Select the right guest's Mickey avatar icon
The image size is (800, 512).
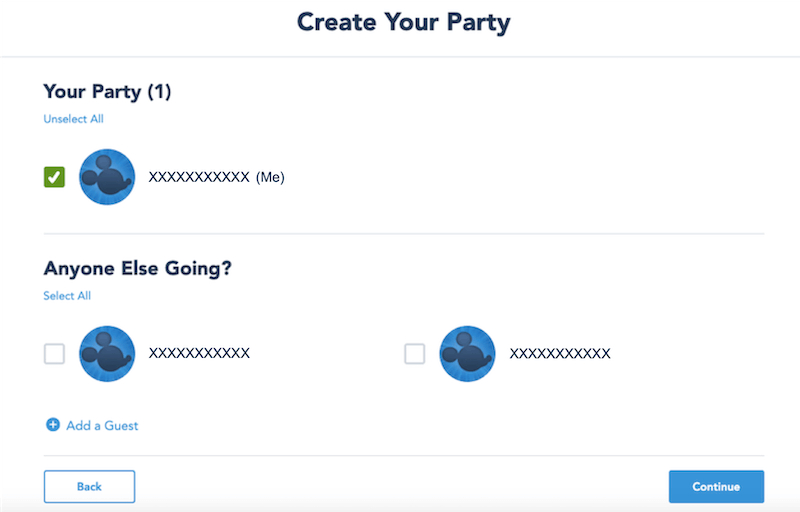pos(467,354)
